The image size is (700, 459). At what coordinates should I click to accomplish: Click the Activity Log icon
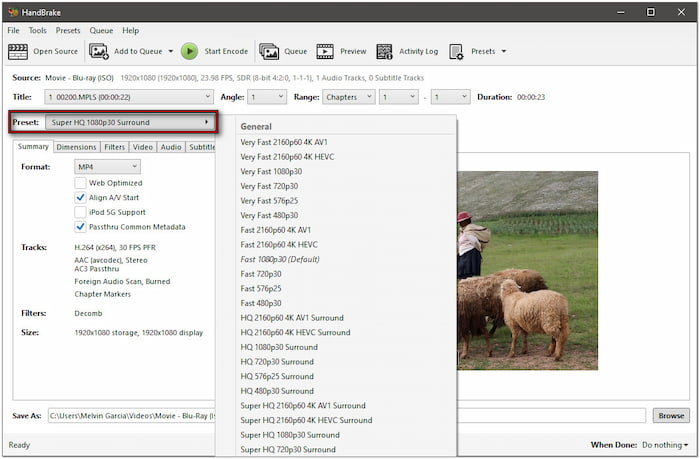tap(384, 51)
